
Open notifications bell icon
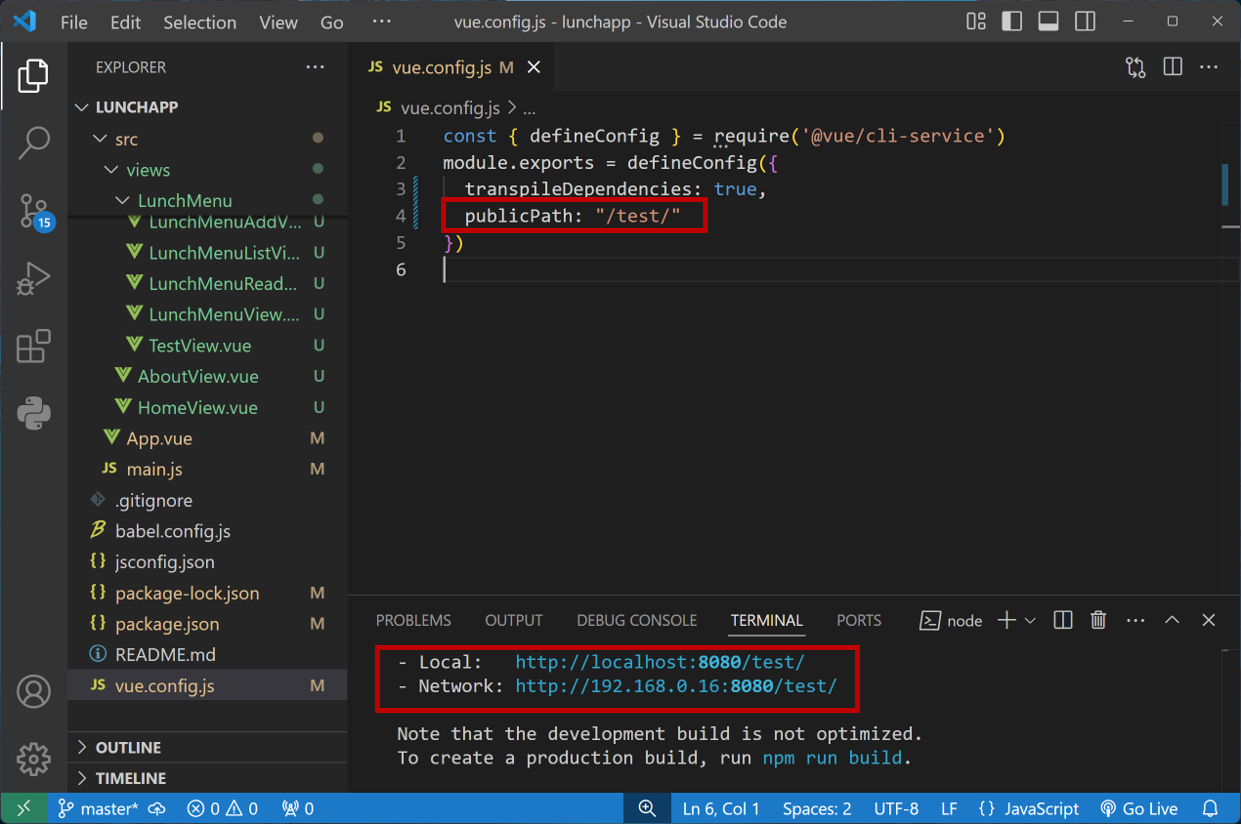point(1211,809)
